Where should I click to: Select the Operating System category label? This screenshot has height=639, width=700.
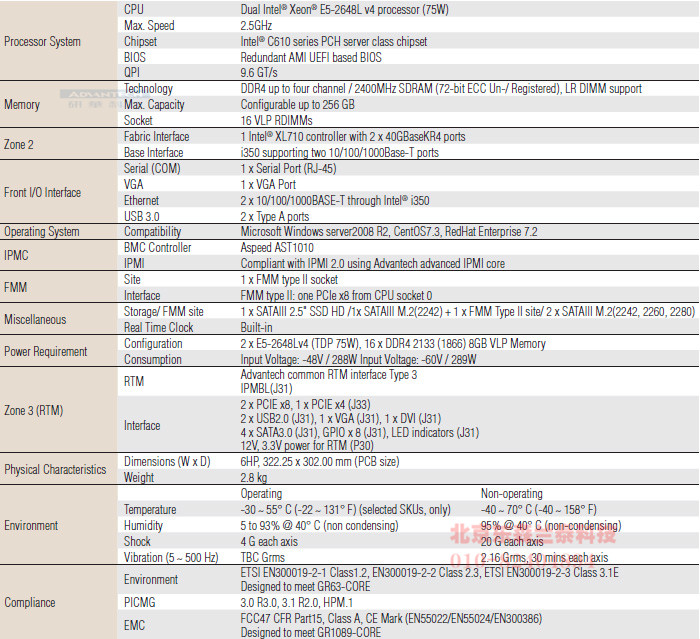click(x=41, y=232)
